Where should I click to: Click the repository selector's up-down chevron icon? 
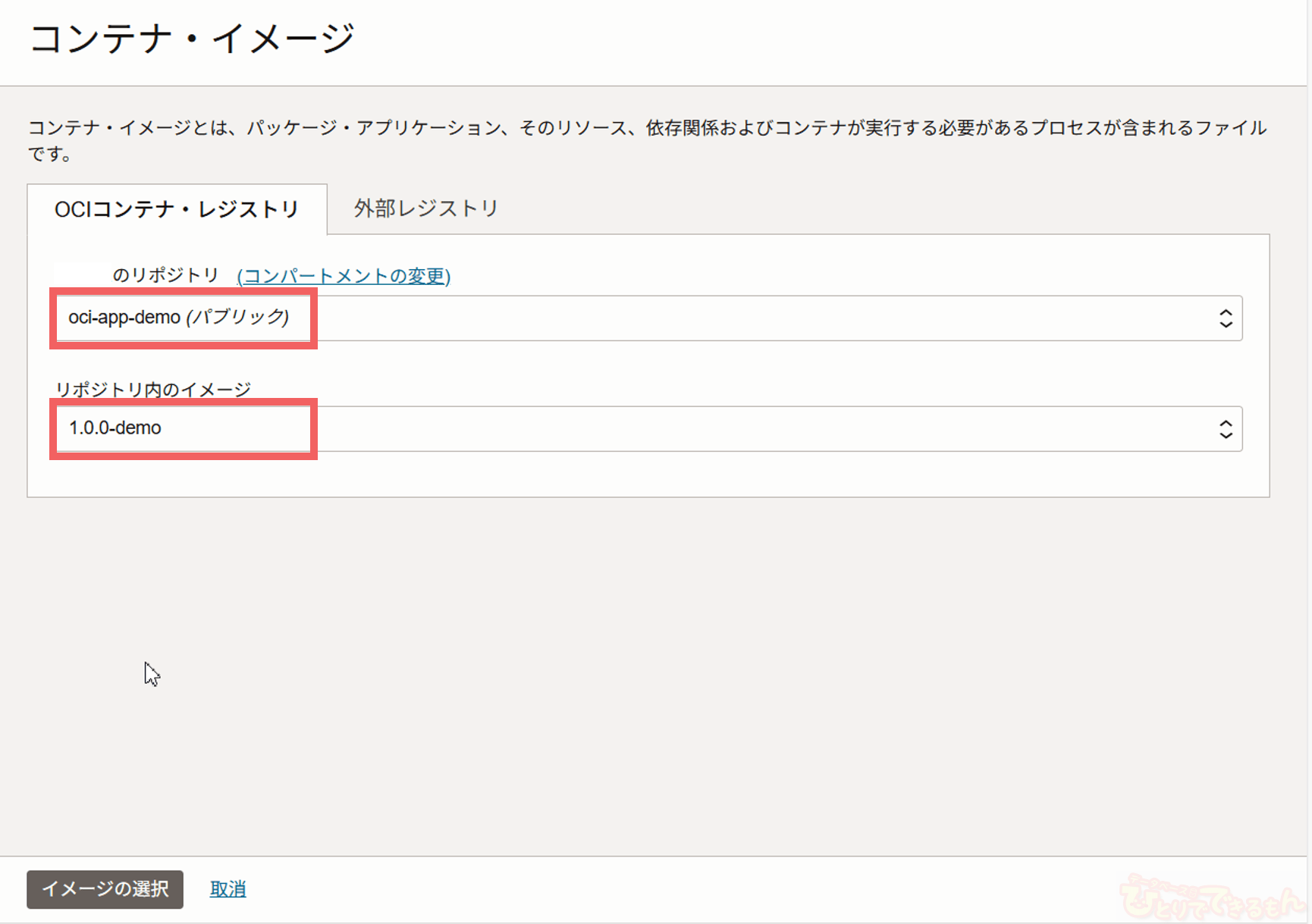pos(1225,318)
